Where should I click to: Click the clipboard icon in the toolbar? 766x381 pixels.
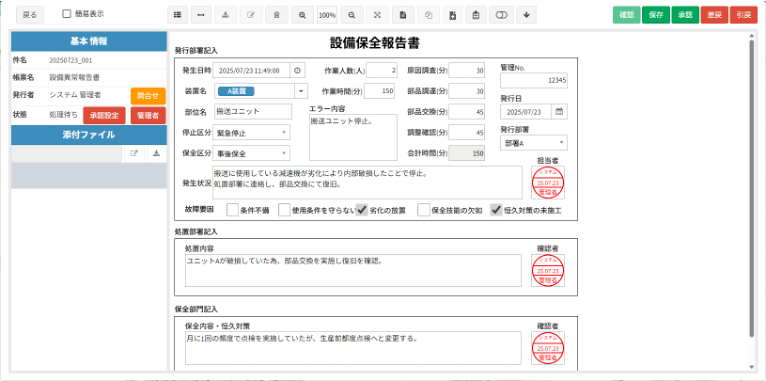(x=476, y=15)
